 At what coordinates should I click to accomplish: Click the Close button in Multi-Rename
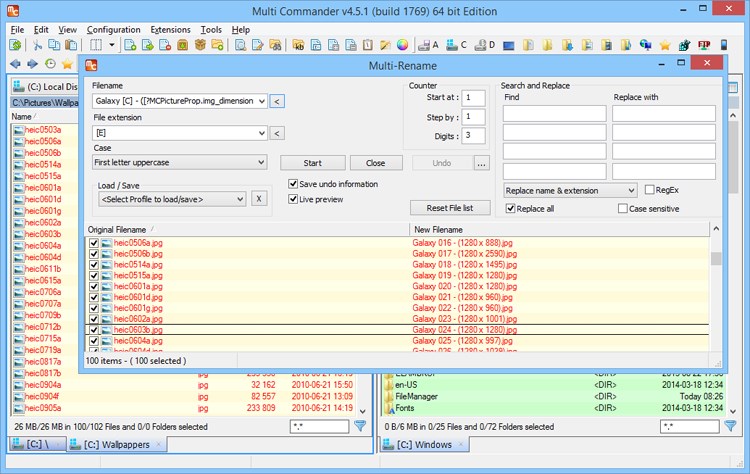(x=376, y=163)
